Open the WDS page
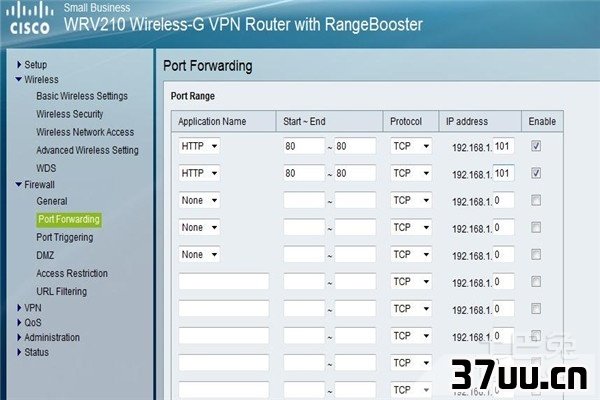Viewport: 600px width, 400px height. point(46,168)
